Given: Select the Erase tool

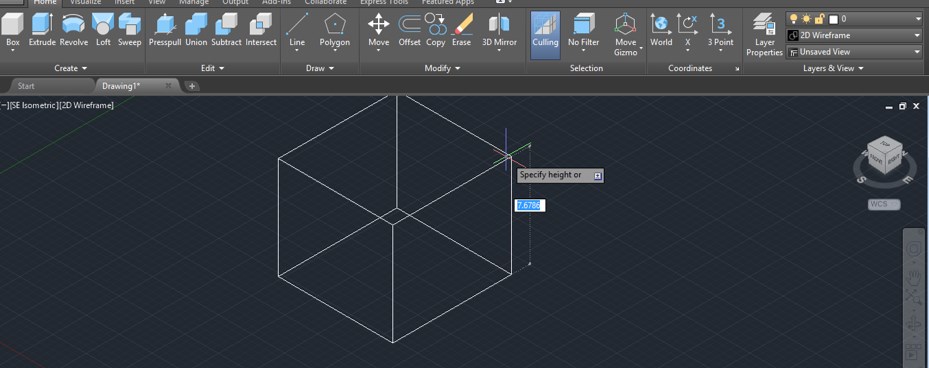Looking at the screenshot, I should coord(462,30).
